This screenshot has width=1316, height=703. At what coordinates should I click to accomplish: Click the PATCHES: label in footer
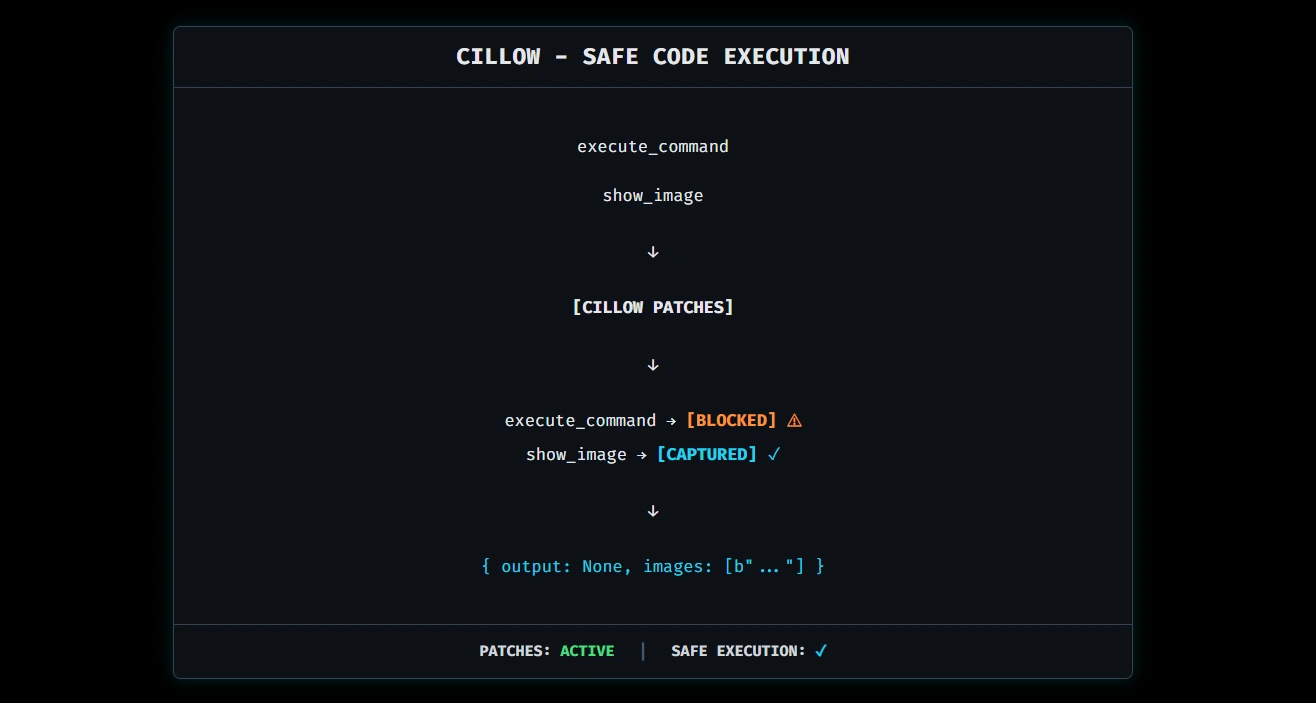point(515,651)
